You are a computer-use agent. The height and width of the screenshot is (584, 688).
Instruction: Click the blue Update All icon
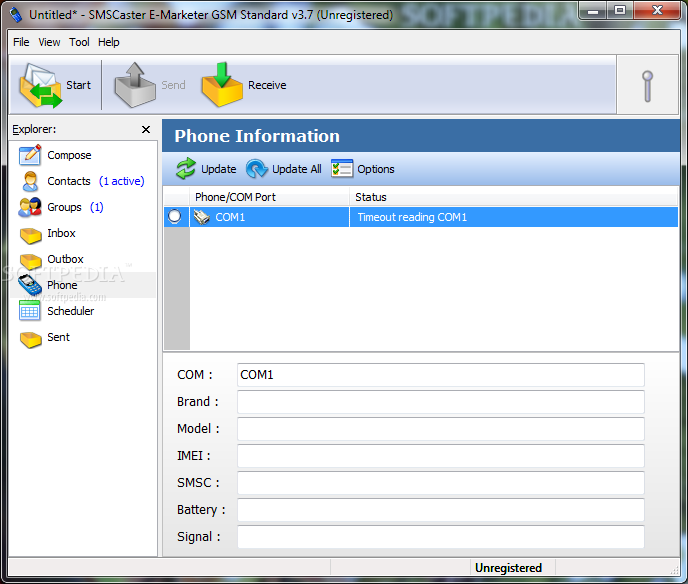[257, 168]
